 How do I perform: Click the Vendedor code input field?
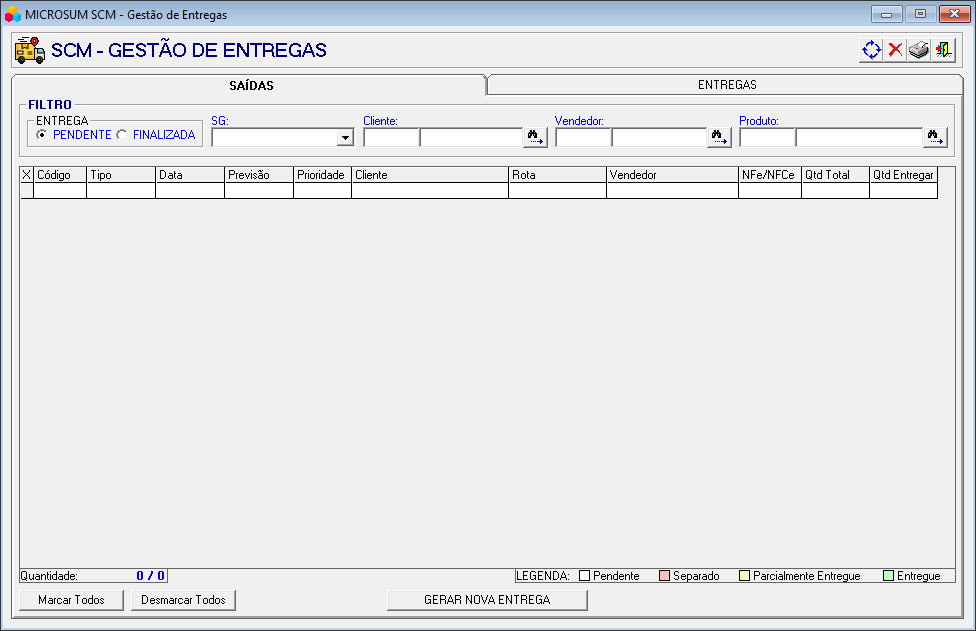(583, 138)
